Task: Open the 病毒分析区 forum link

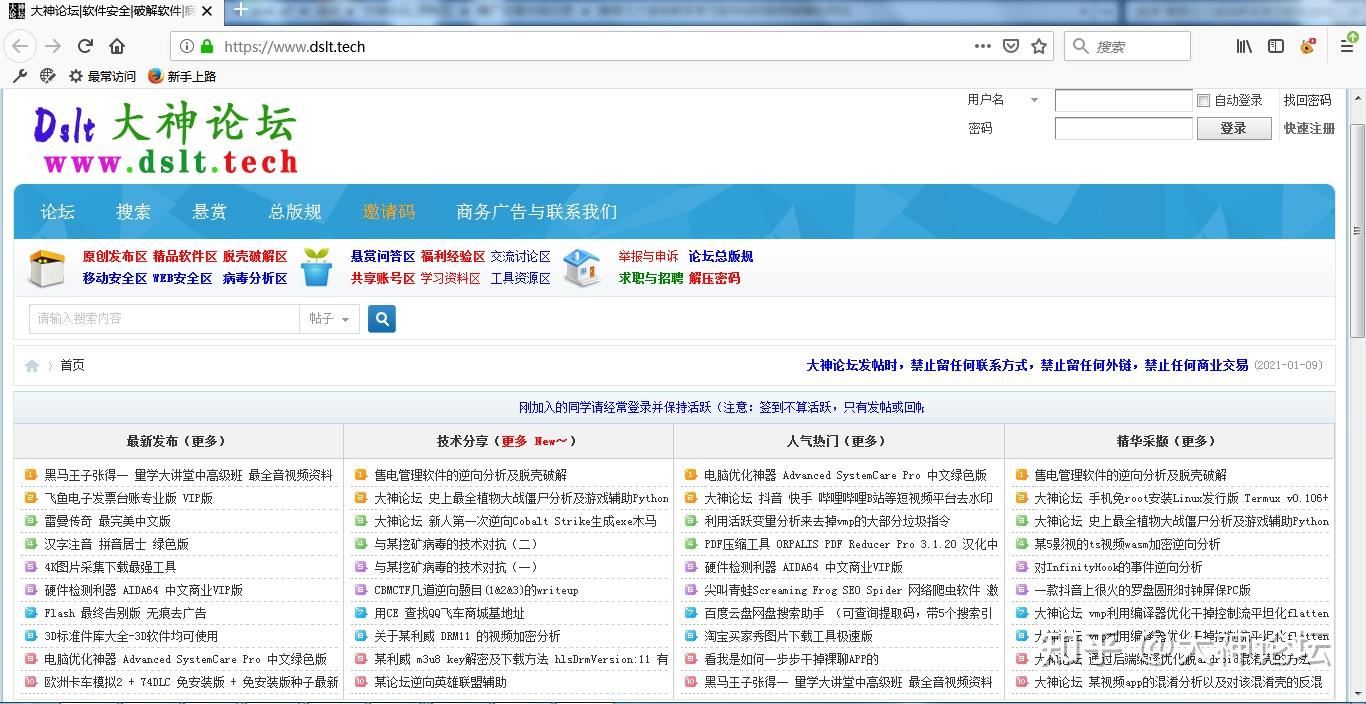Action: [255, 279]
